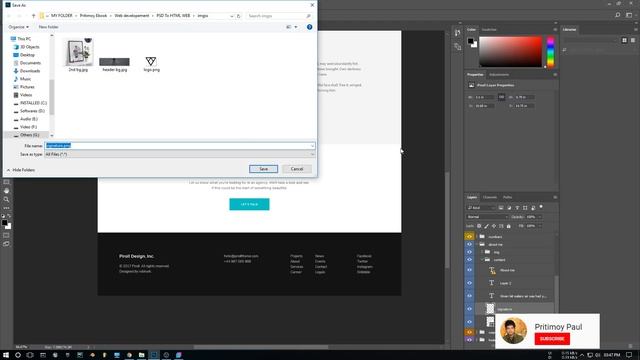Image resolution: width=640 pixels, height=360 pixels.
Task: Hide the about me group layer
Action: 469,244
